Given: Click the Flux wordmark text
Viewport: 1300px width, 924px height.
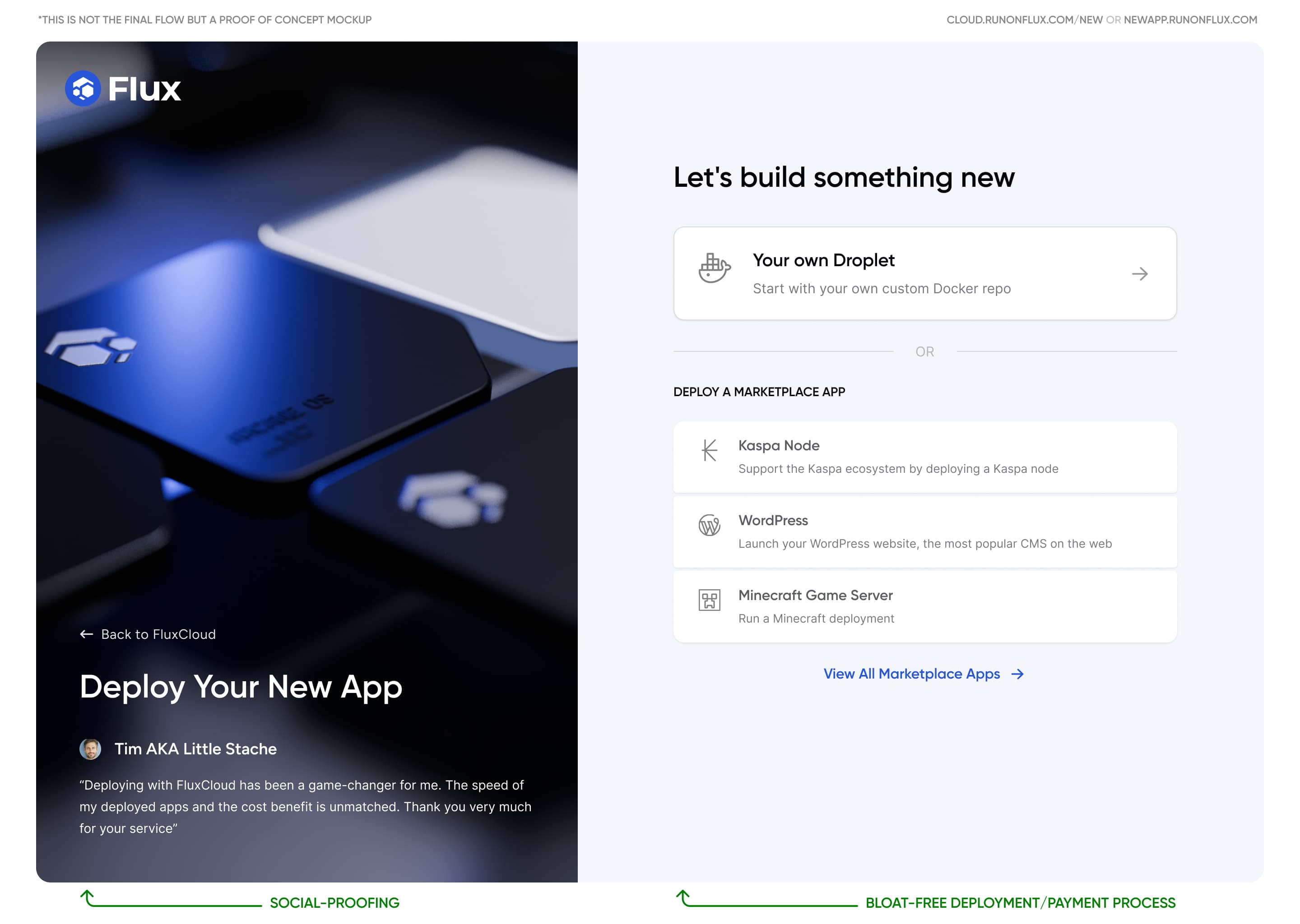Looking at the screenshot, I should click(x=144, y=89).
